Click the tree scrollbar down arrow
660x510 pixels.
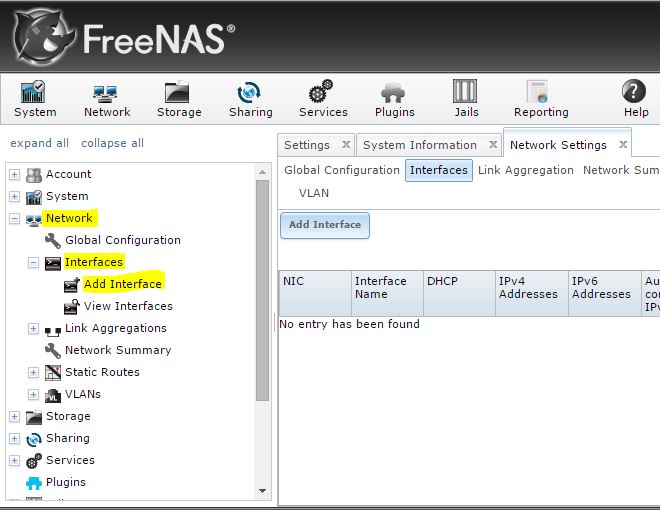pos(262,491)
